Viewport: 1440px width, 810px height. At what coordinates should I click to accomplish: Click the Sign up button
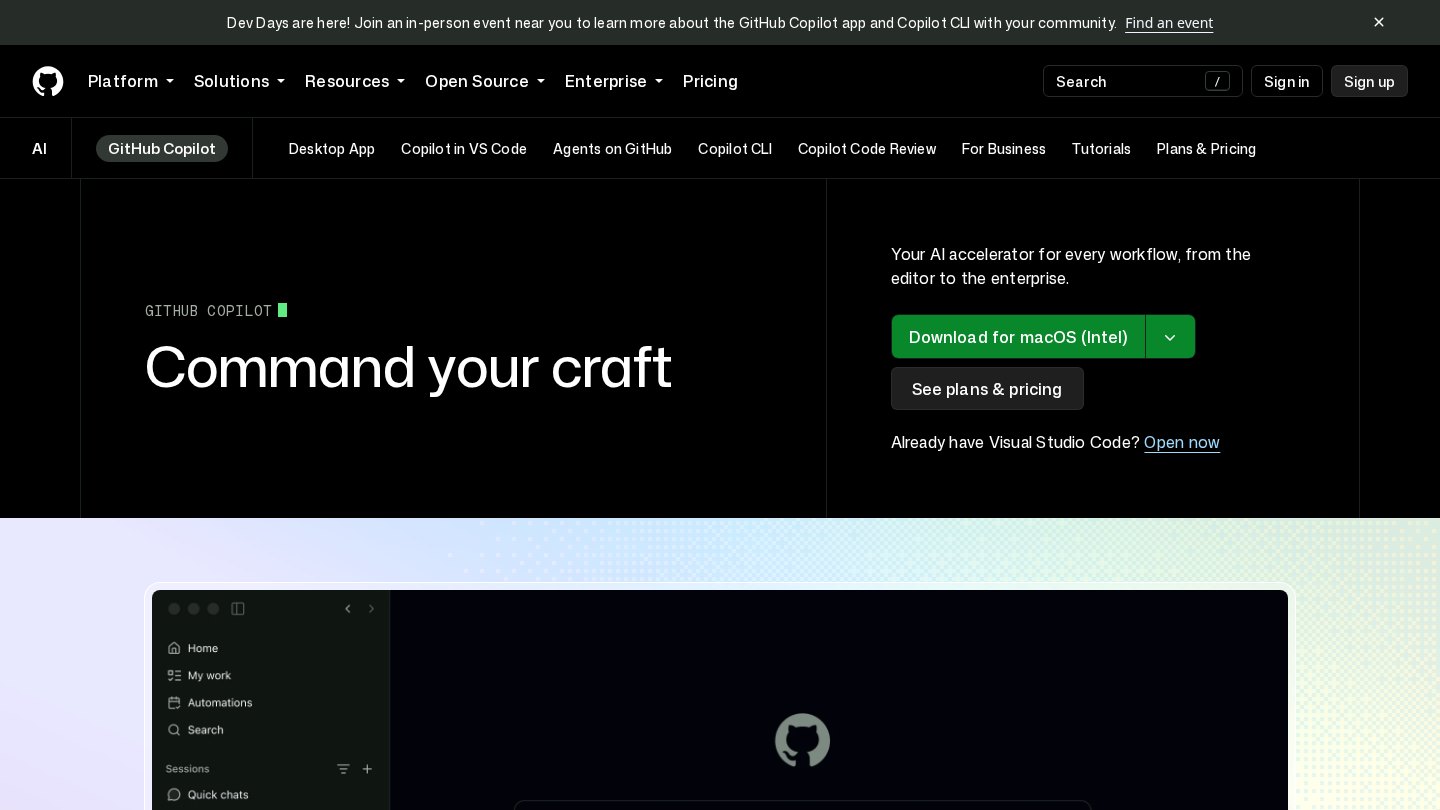[x=1369, y=81]
